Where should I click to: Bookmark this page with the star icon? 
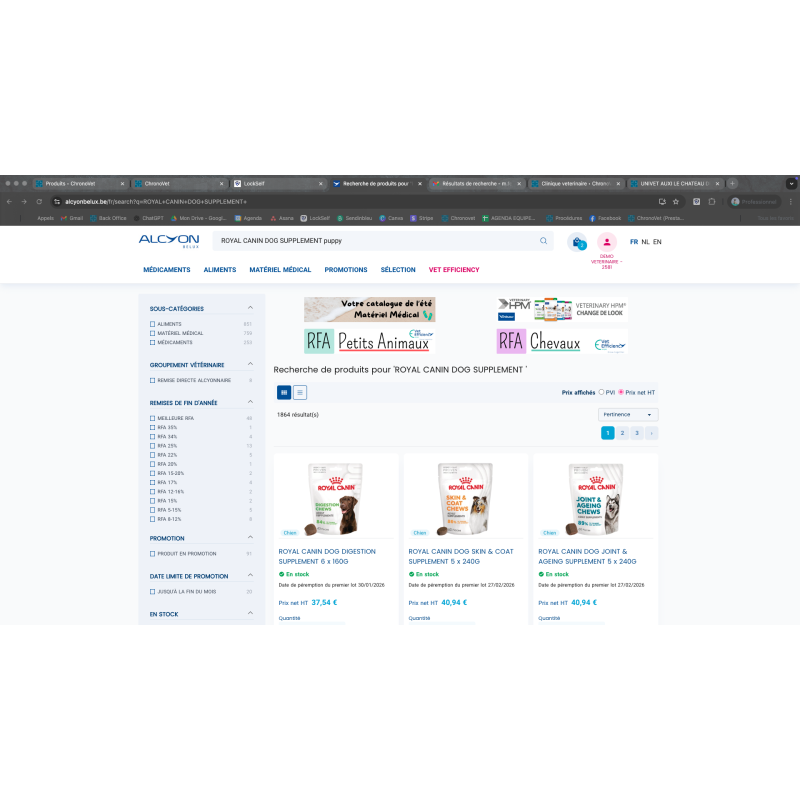(676, 202)
